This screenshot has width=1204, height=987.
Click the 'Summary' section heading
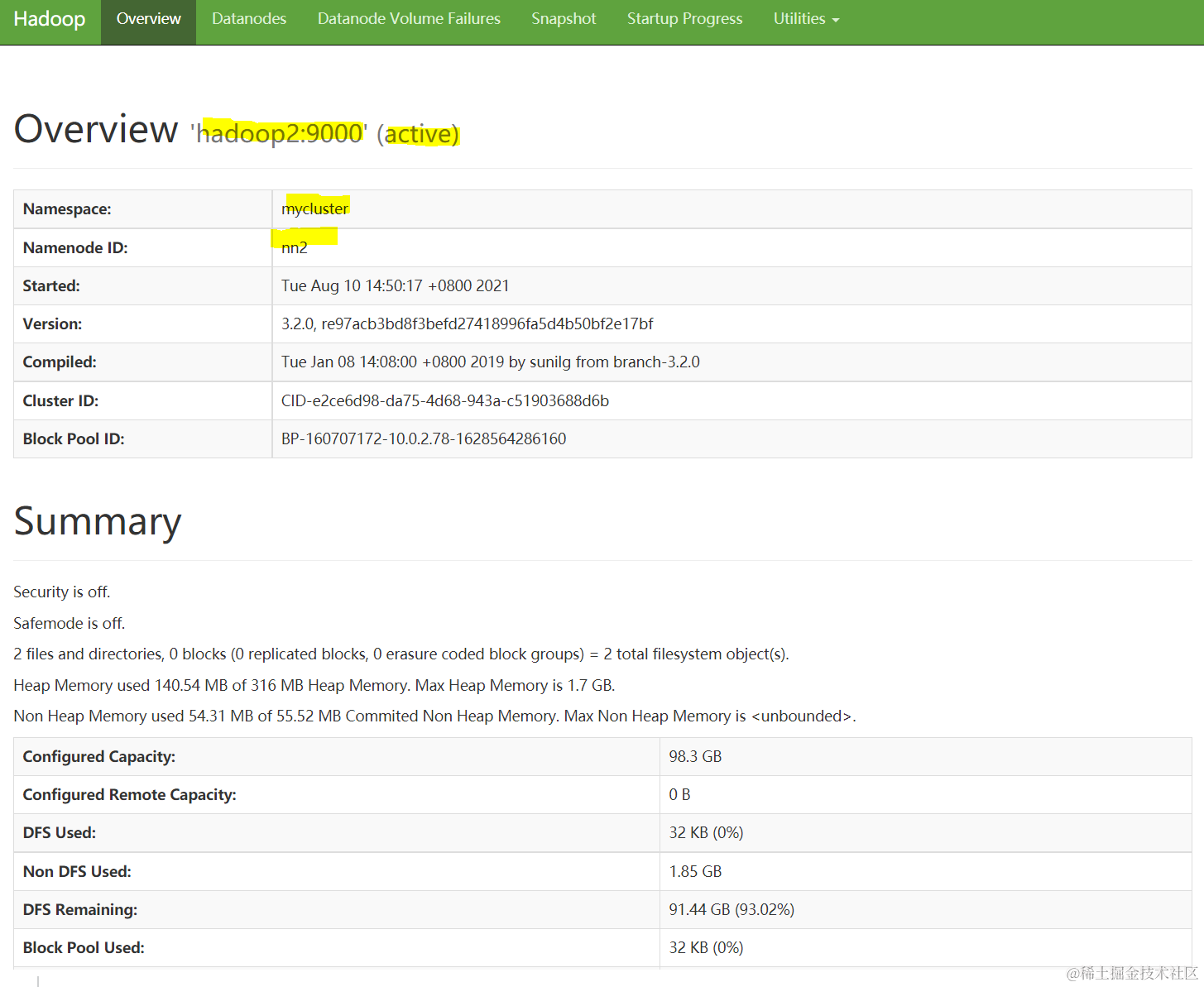tap(98, 521)
